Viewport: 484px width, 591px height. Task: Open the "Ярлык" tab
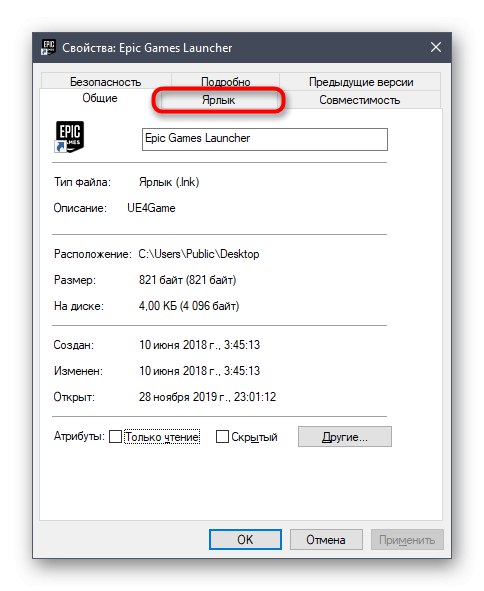coord(218,100)
